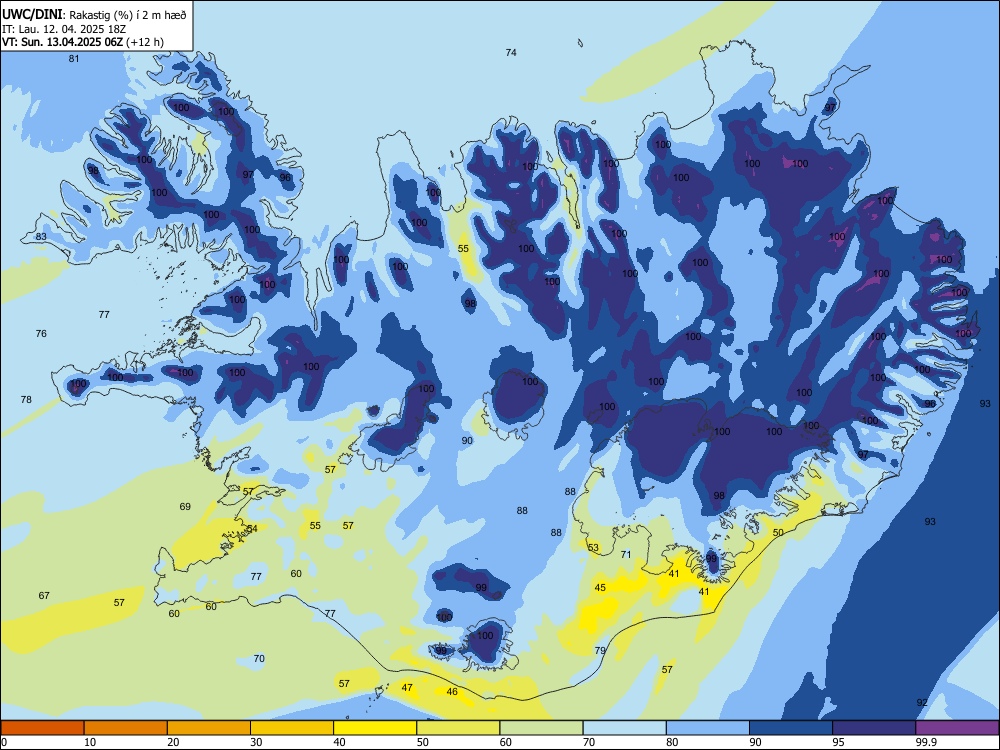Click the value 46 on the south coast
Screen dimensions: 1000x750
point(452,692)
